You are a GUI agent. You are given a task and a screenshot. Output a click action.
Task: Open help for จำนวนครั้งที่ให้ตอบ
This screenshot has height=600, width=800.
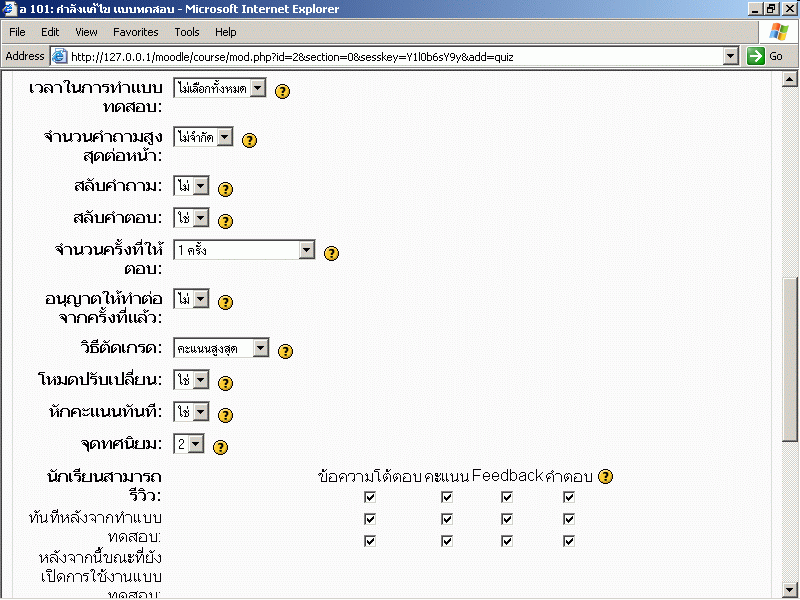click(x=332, y=253)
